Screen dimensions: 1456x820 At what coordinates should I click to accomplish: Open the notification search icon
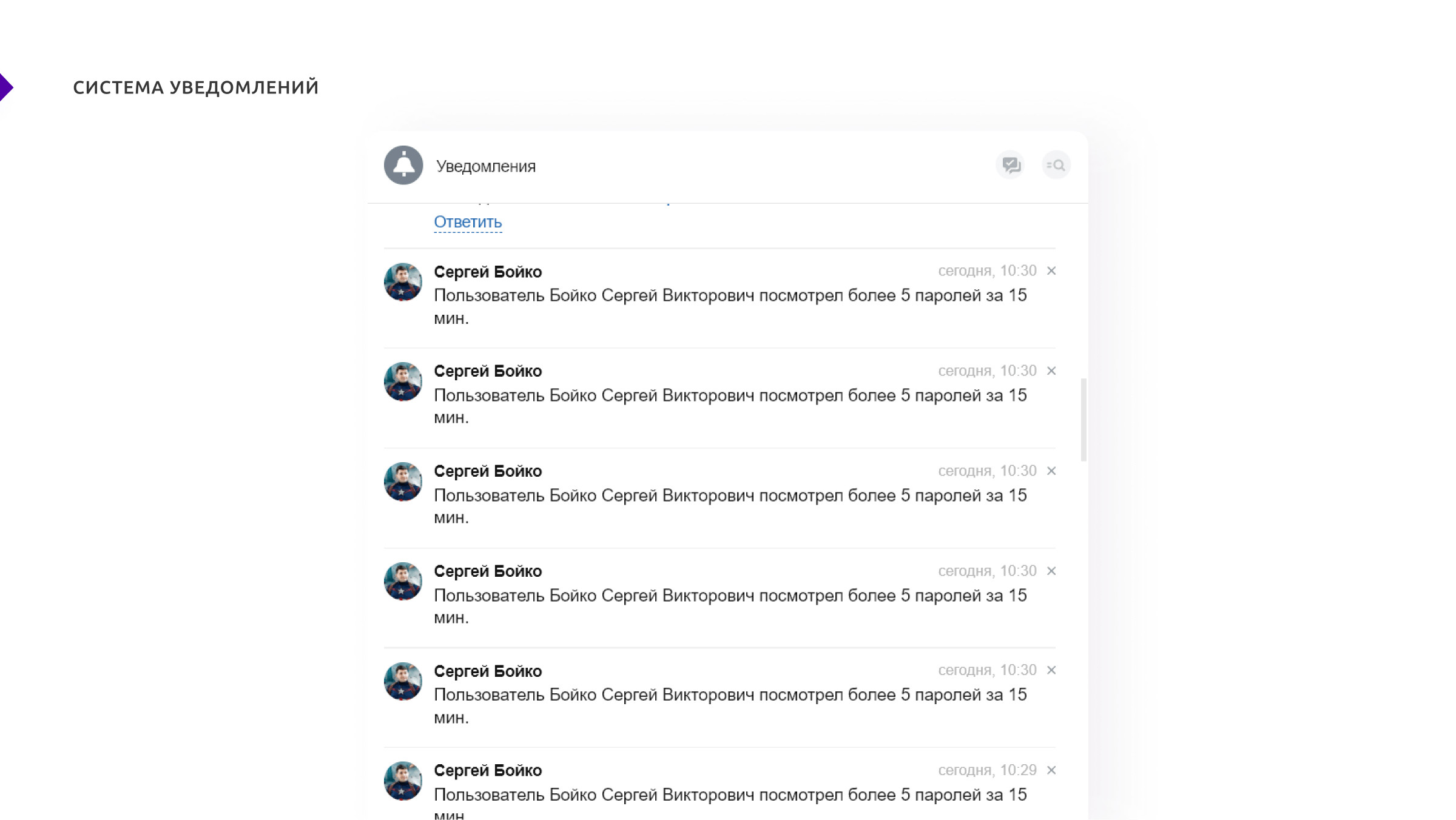pos(1056,165)
